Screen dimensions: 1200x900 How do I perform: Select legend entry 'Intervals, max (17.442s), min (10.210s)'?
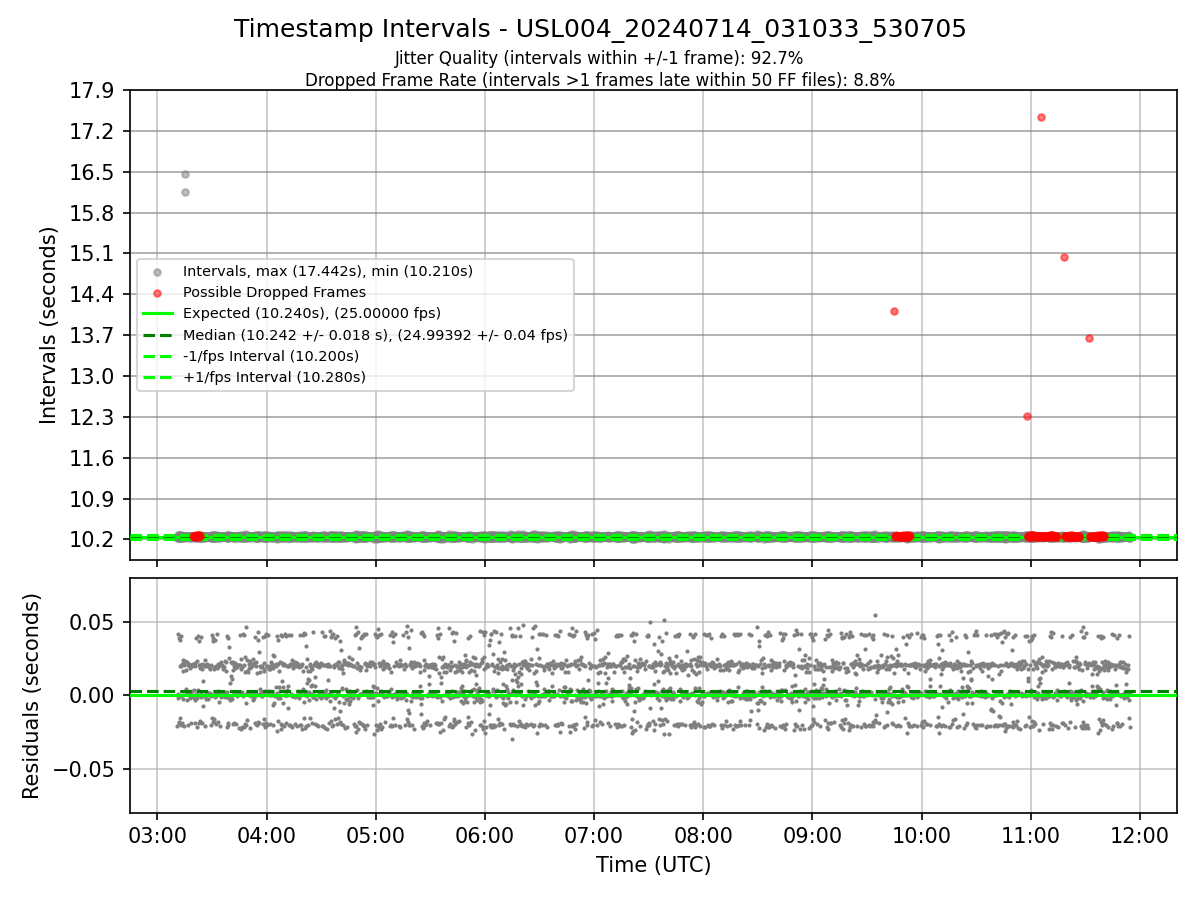(328, 271)
